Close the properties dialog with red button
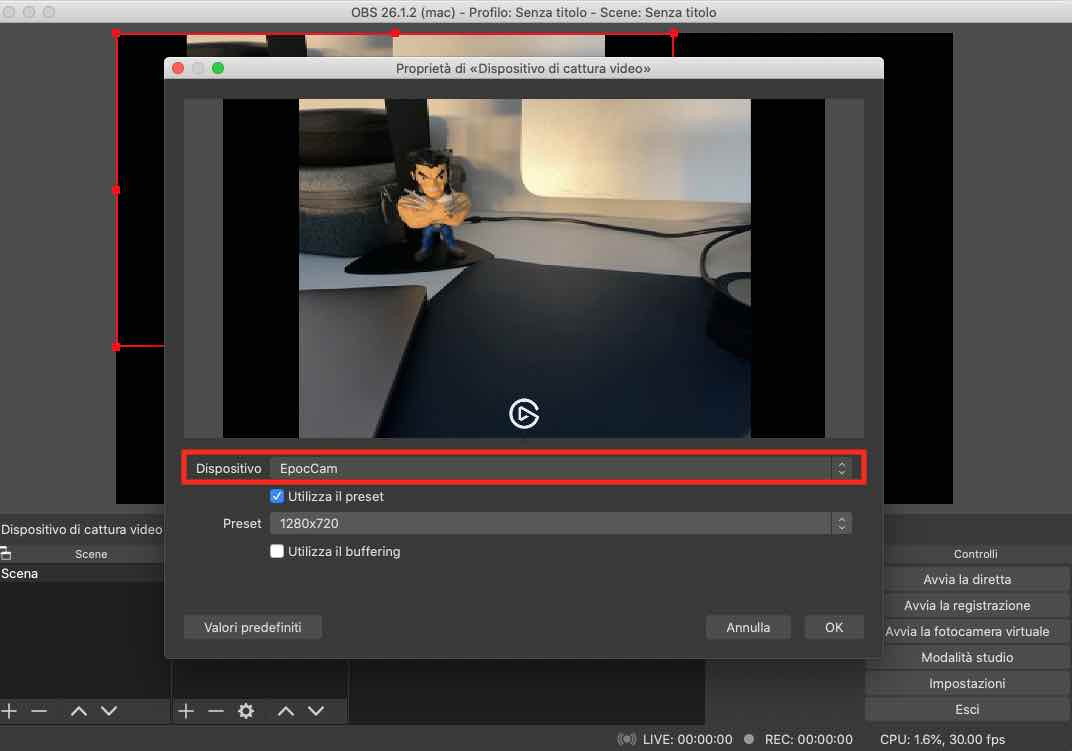 (178, 68)
